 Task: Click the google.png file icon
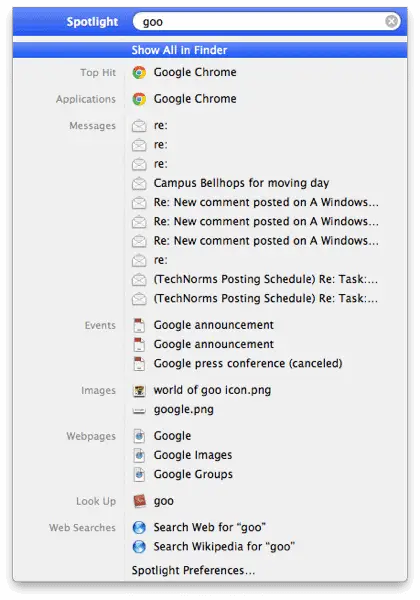tap(139, 411)
